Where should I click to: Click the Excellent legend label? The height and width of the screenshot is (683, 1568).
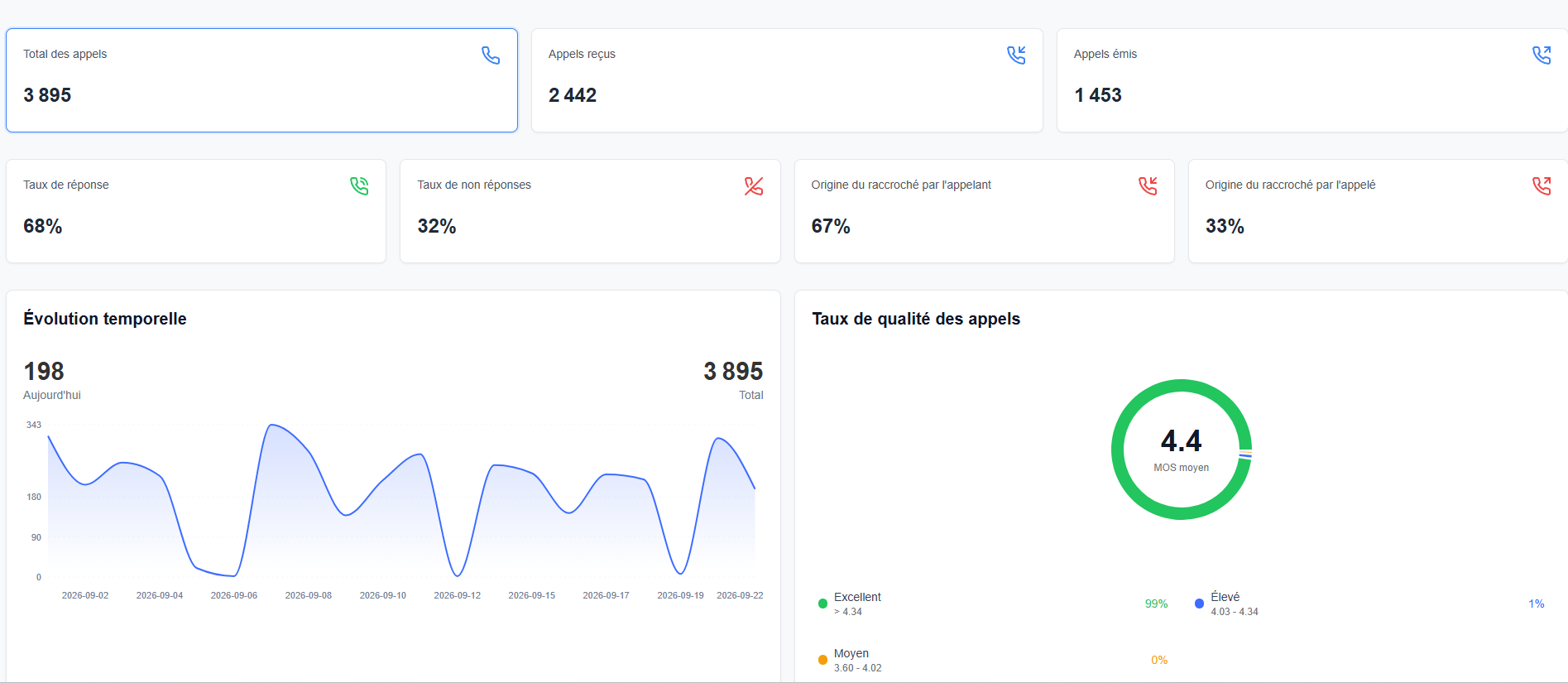857,597
